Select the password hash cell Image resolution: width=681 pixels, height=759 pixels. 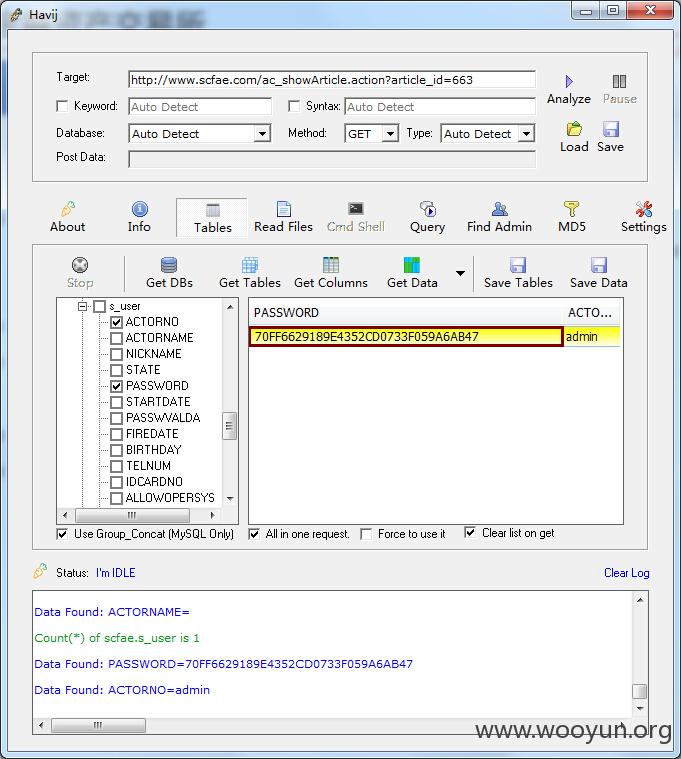[406, 336]
